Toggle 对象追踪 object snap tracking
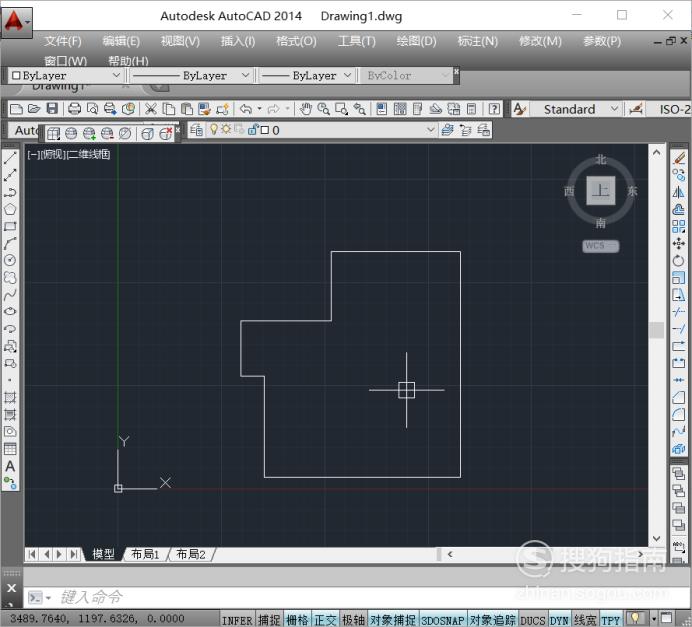 click(492, 620)
